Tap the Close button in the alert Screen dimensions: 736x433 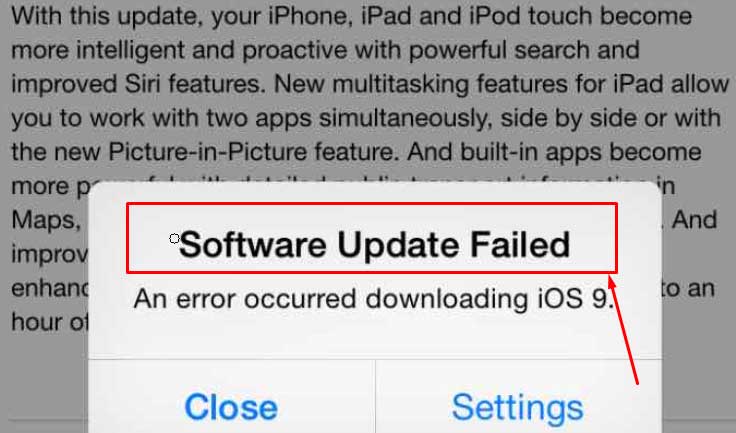[x=231, y=407]
